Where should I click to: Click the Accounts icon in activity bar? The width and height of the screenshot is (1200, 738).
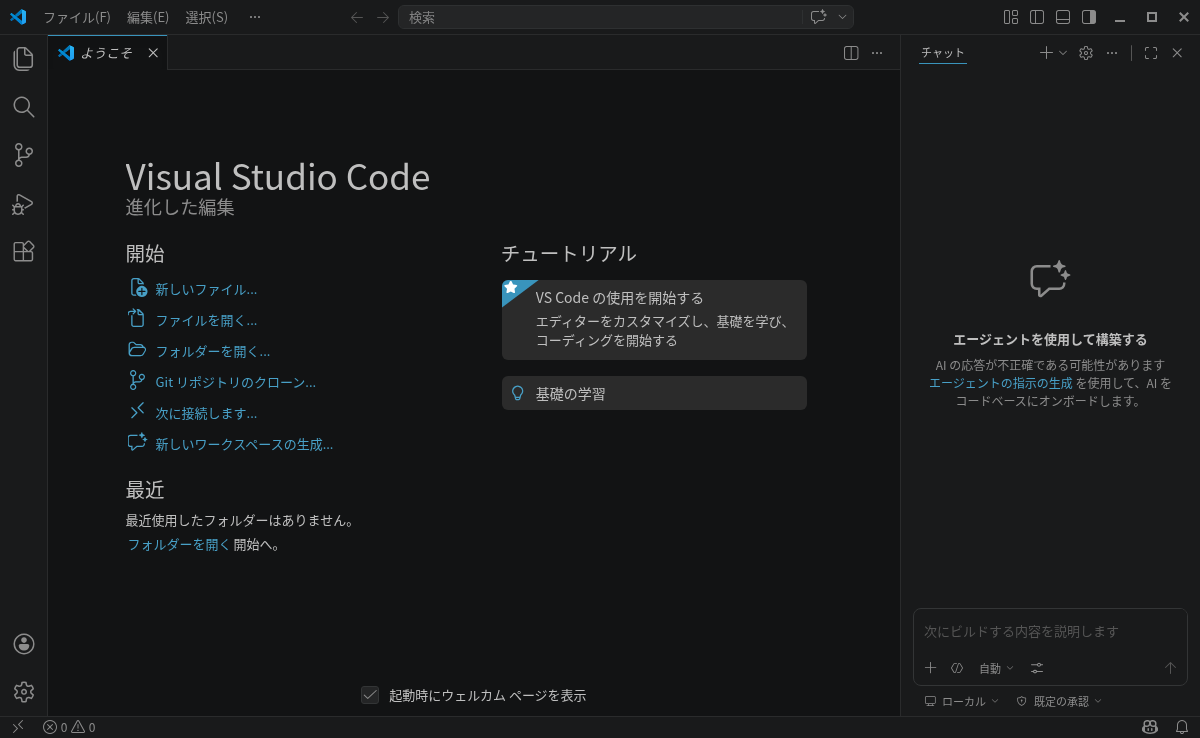pos(24,644)
